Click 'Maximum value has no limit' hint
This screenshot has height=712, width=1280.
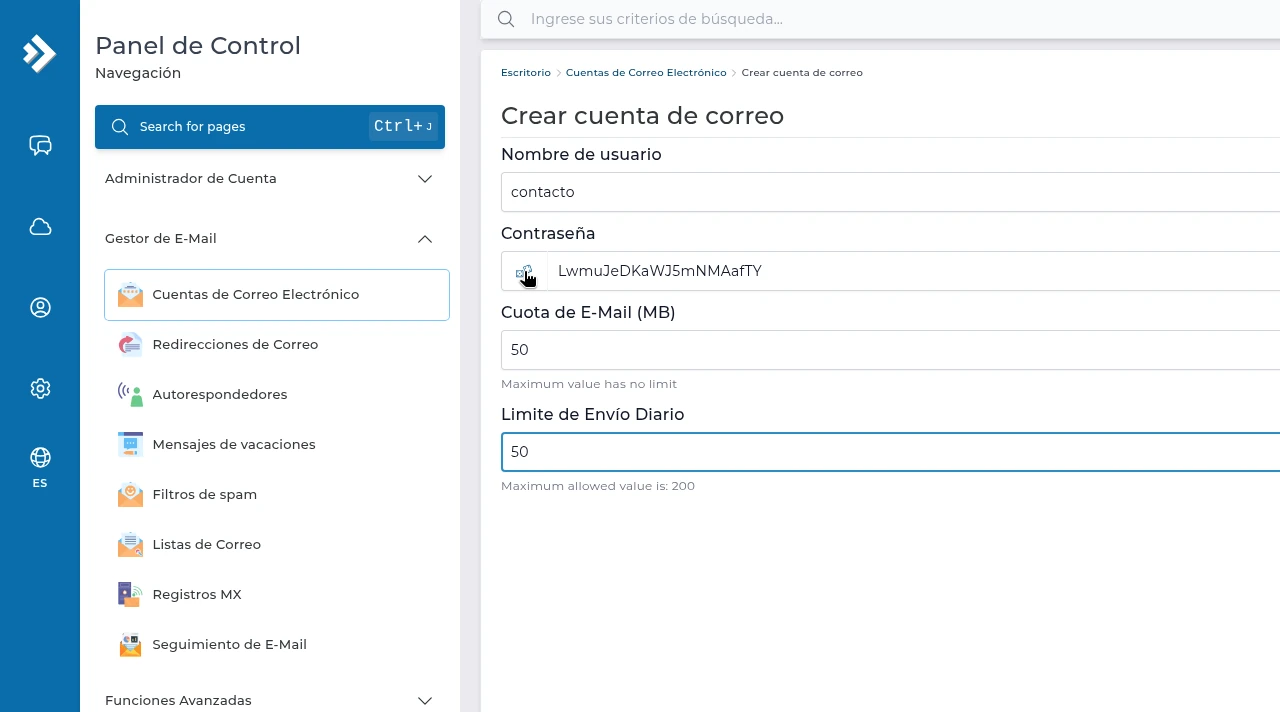[x=589, y=384]
